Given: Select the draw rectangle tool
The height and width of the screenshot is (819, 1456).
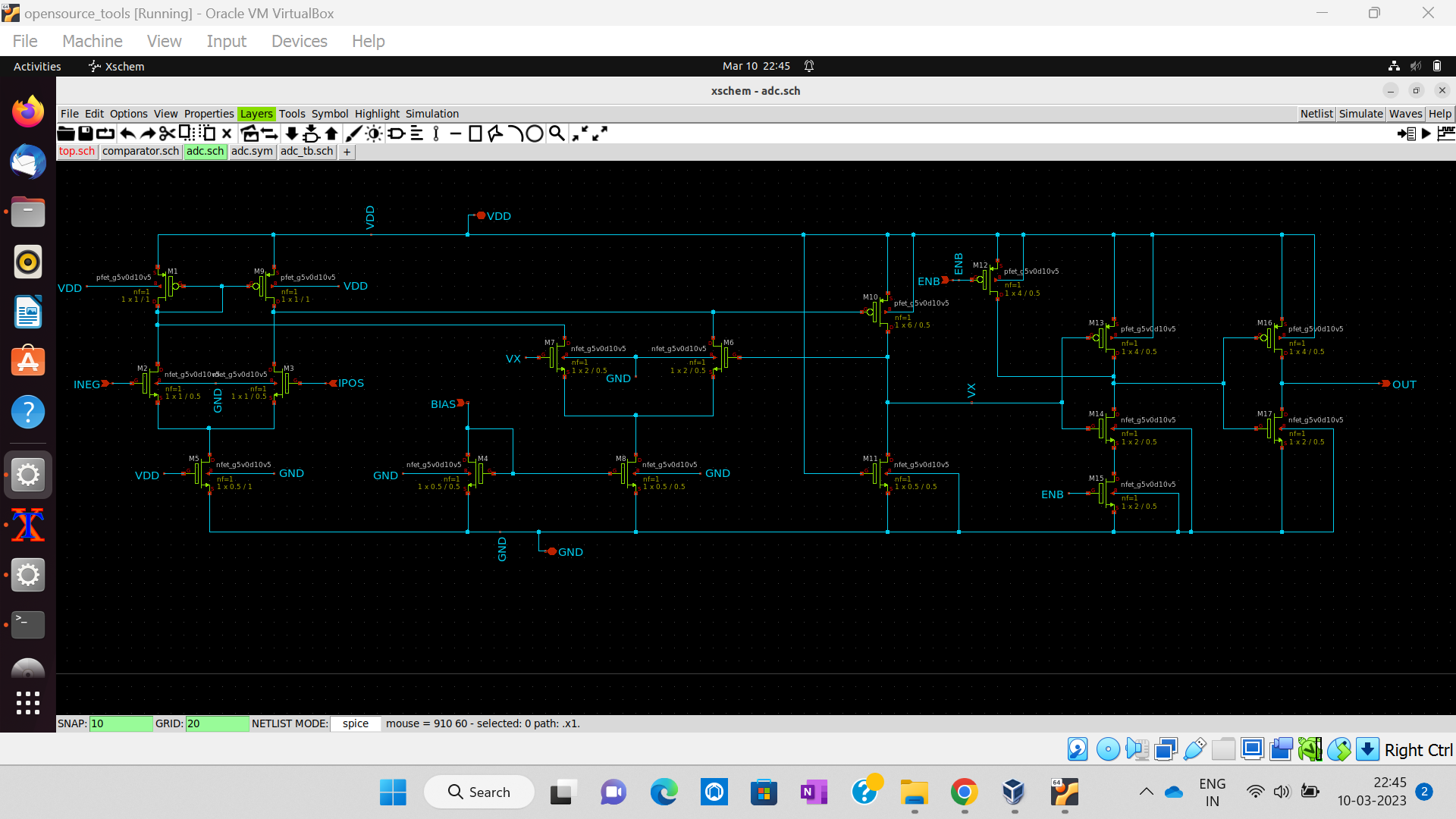Looking at the screenshot, I should point(475,133).
